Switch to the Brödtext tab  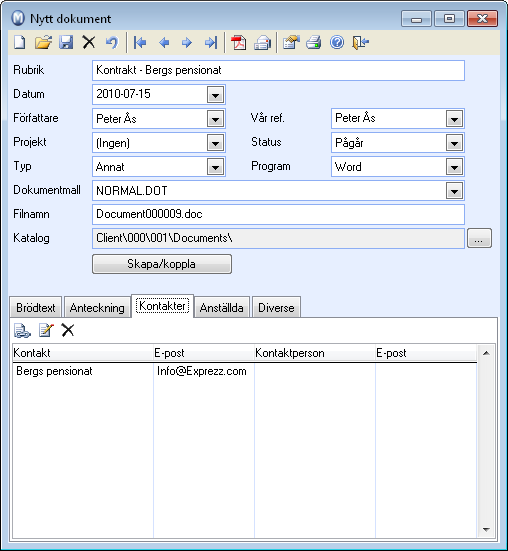pos(36,307)
